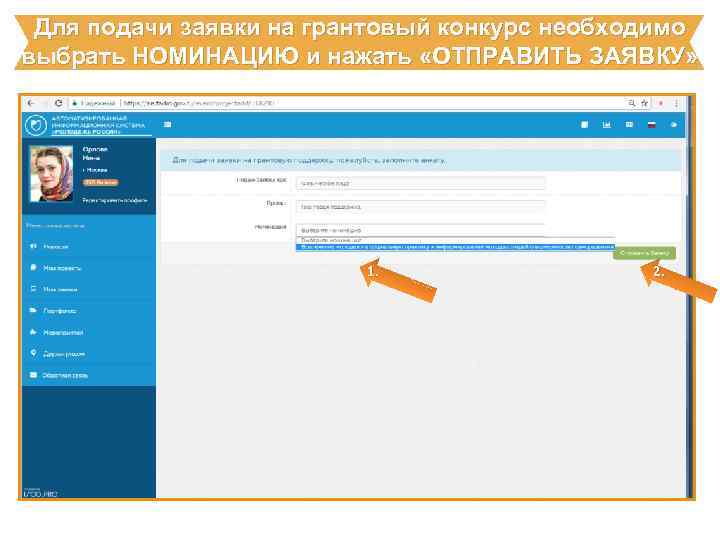The image size is (720, 540).
Task: Click the red browser extension icon
Action: point(661,103)
